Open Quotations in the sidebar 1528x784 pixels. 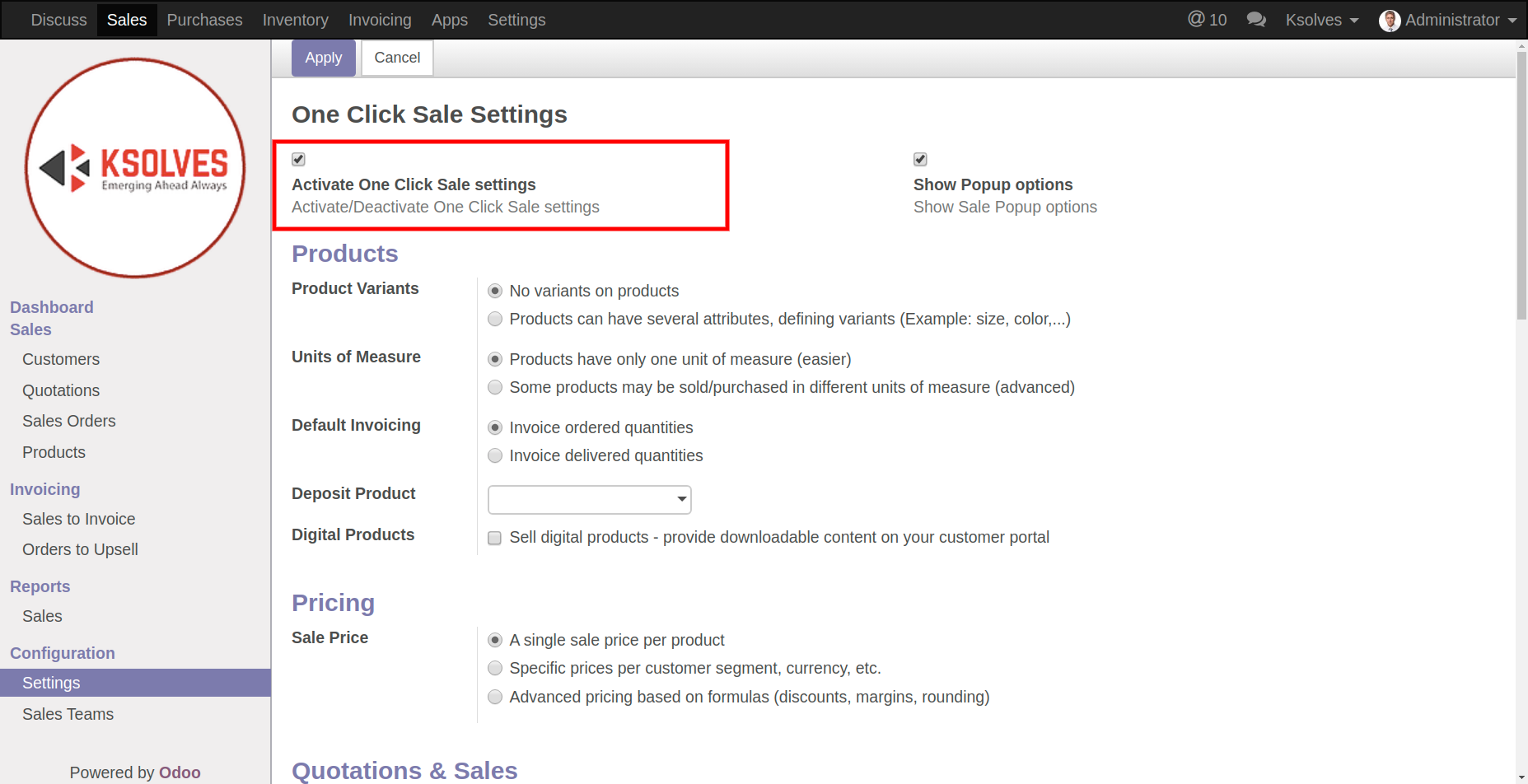click(x=61, y=390)
